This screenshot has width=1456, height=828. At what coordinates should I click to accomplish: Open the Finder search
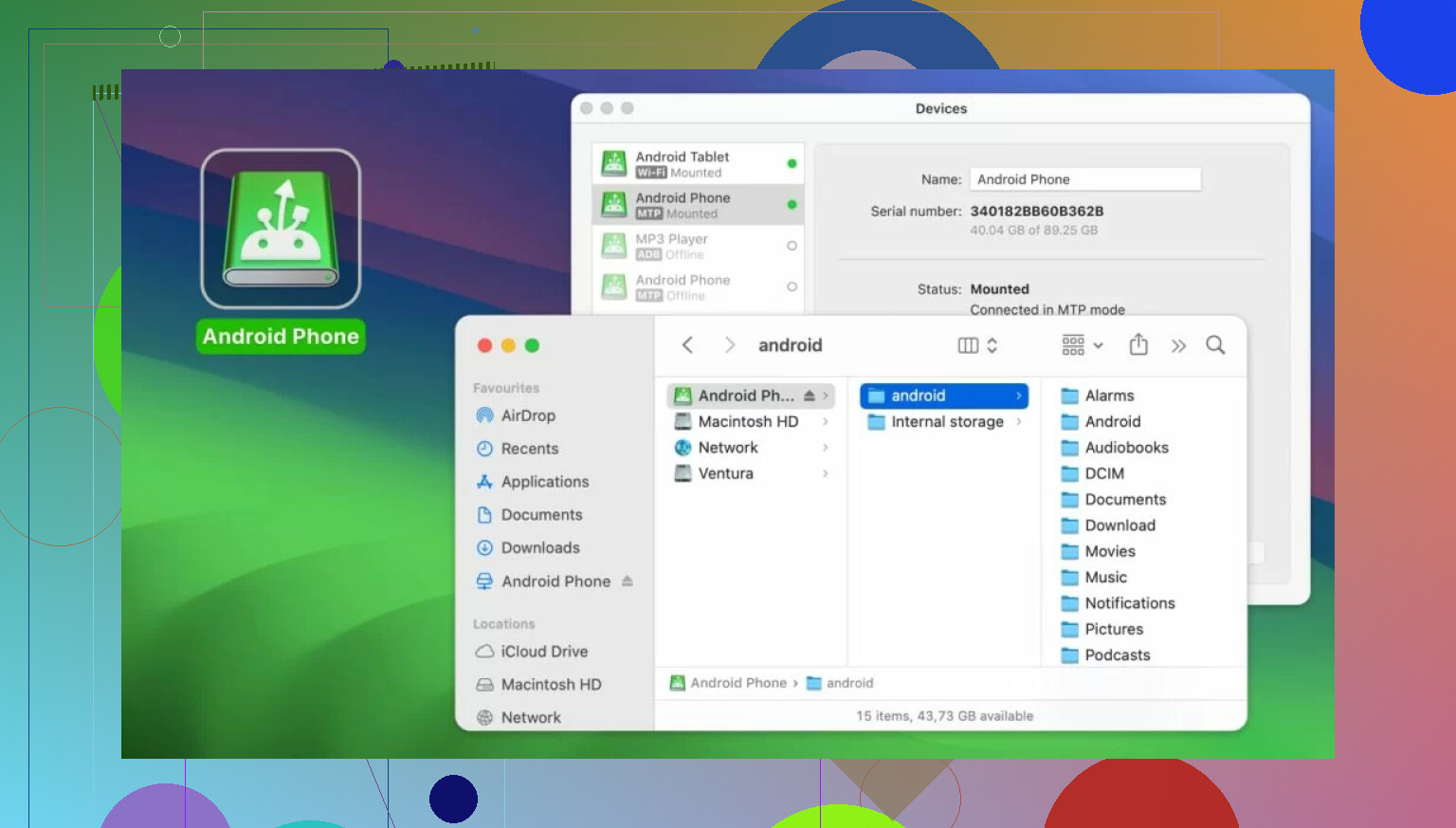(1215, 345)
